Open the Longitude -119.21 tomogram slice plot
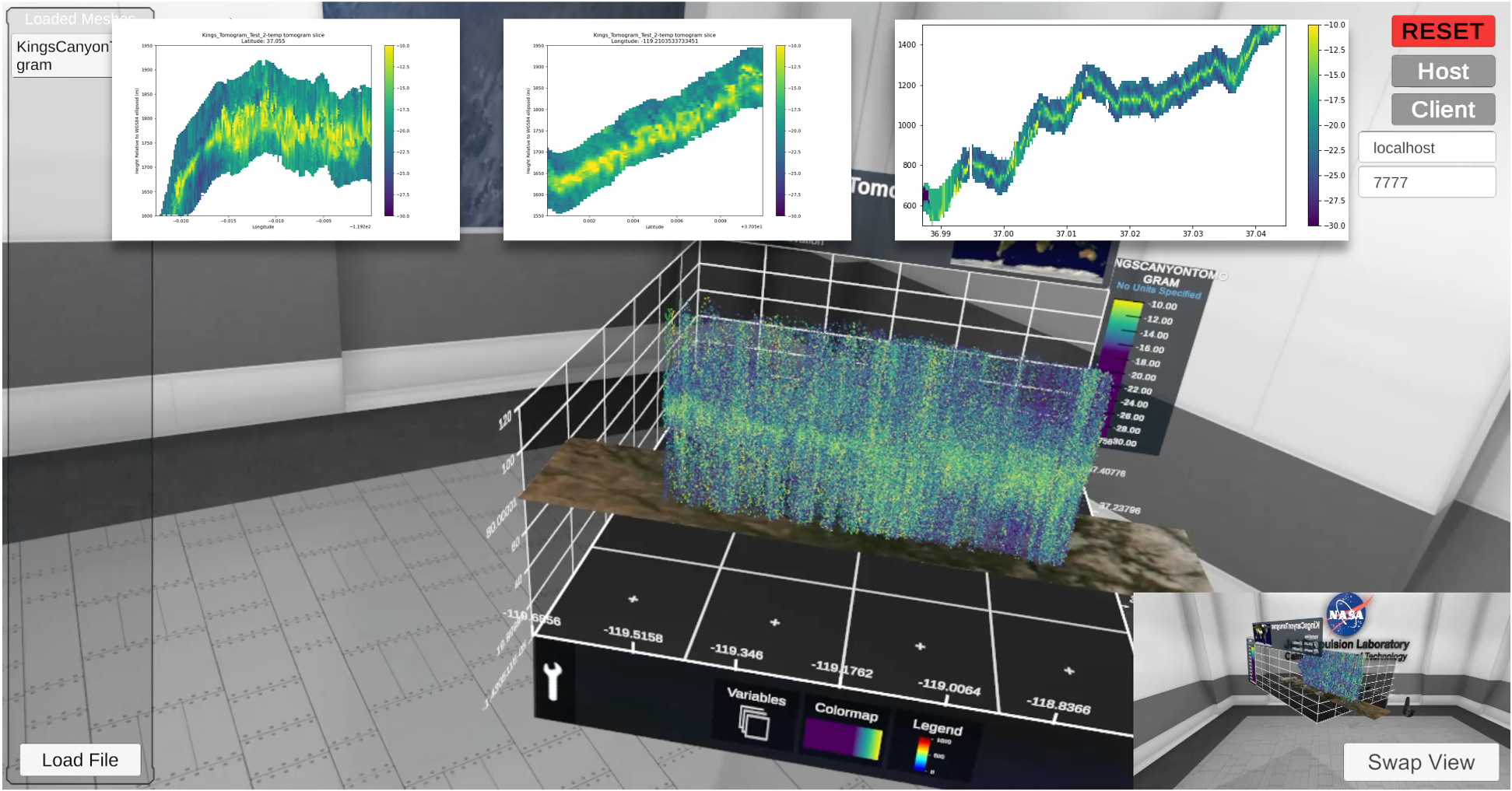 tap(677, 130)
